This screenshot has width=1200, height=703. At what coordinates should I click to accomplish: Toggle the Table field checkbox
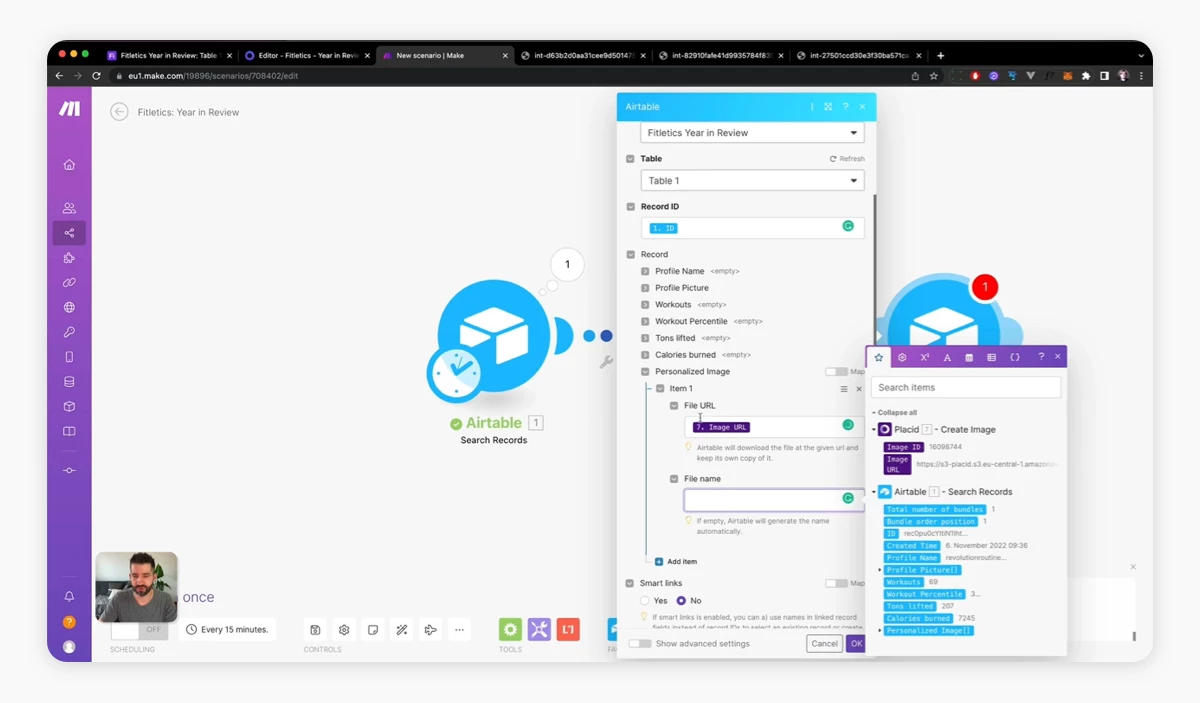[x=630, y=159]
